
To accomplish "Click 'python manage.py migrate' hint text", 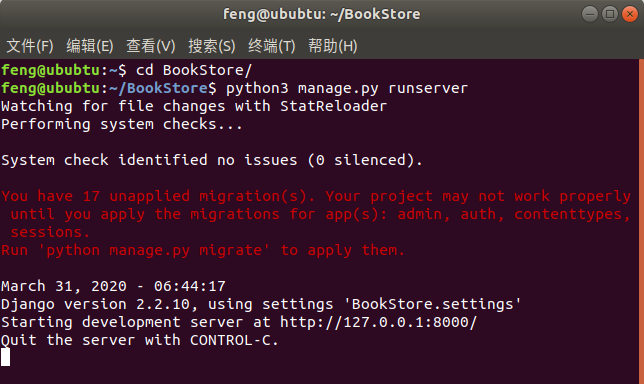I will coord(154,250).
